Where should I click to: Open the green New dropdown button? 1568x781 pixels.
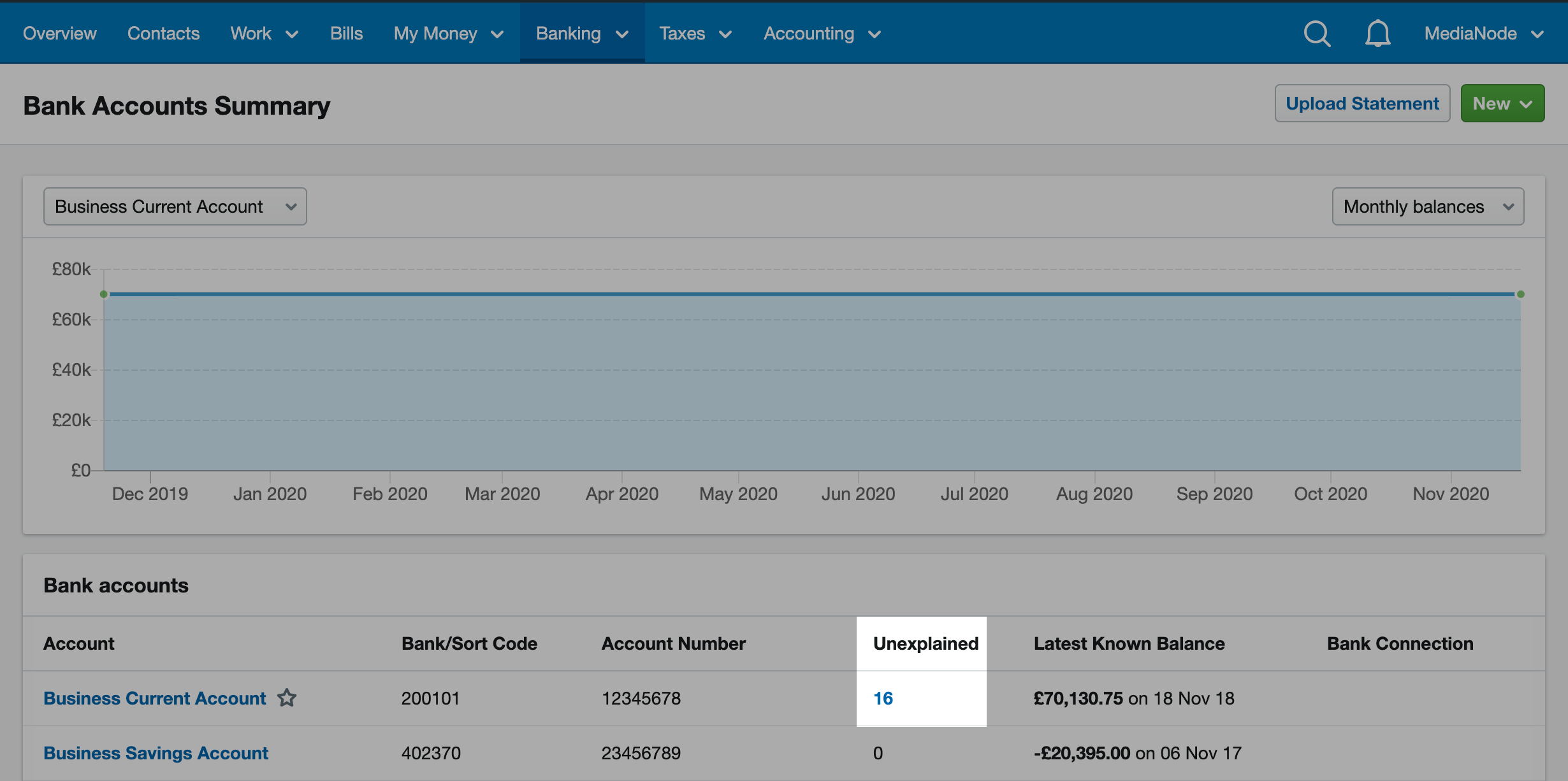pos(1502,103)
